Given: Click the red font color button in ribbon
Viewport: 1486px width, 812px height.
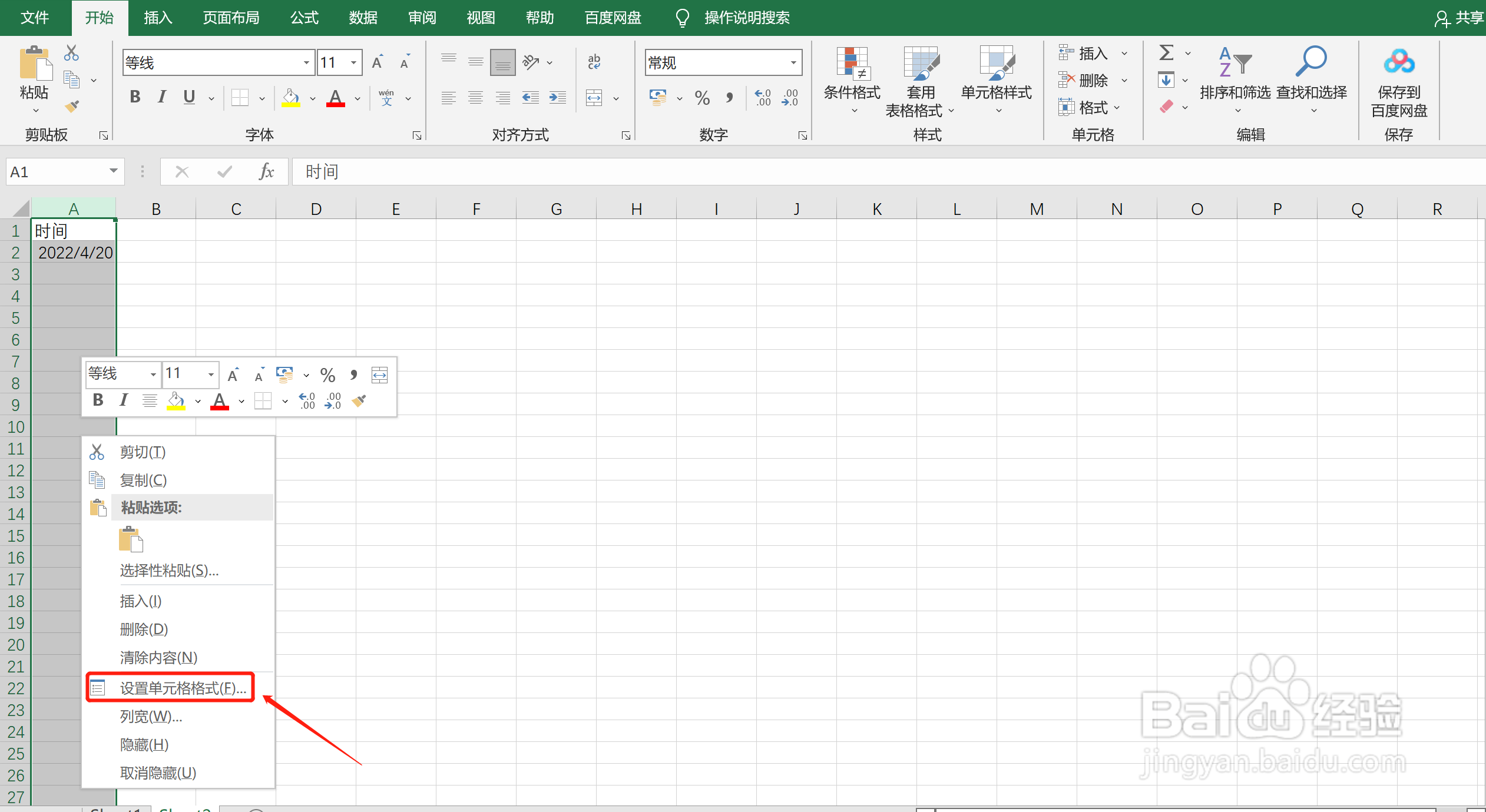Looking at the screenshot, I should click(x=336, y=98).
